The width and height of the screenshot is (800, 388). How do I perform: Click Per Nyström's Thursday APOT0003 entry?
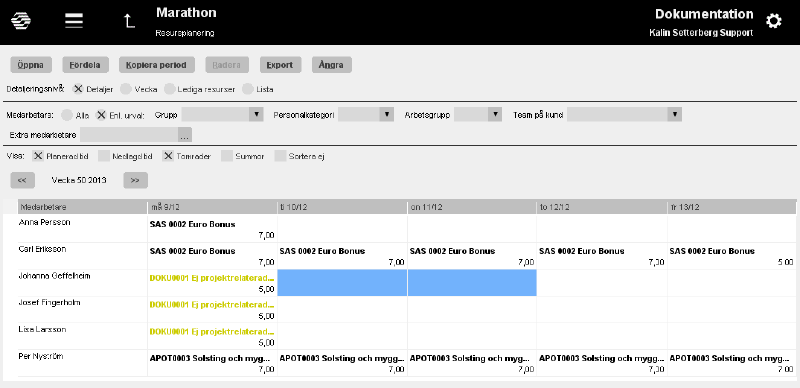pyautogui.click(x=602, y=363)
